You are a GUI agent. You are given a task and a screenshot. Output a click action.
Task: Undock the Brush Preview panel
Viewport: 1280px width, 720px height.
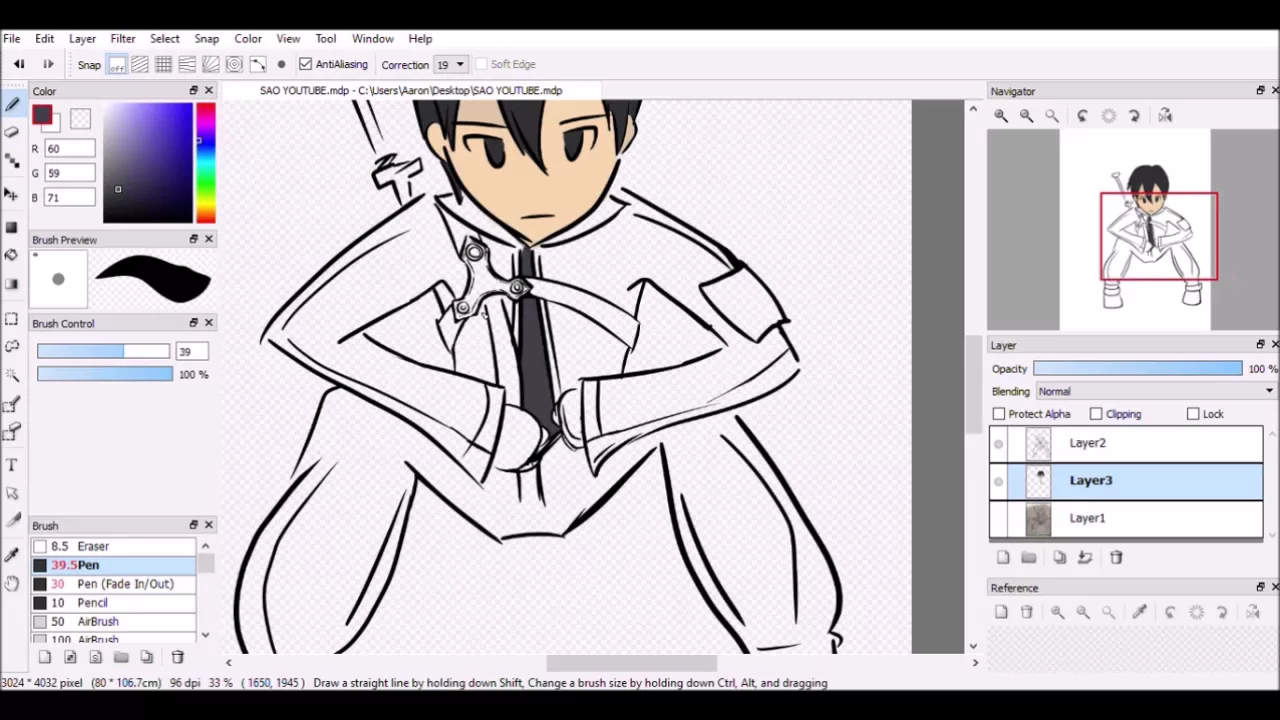[193, 239]
